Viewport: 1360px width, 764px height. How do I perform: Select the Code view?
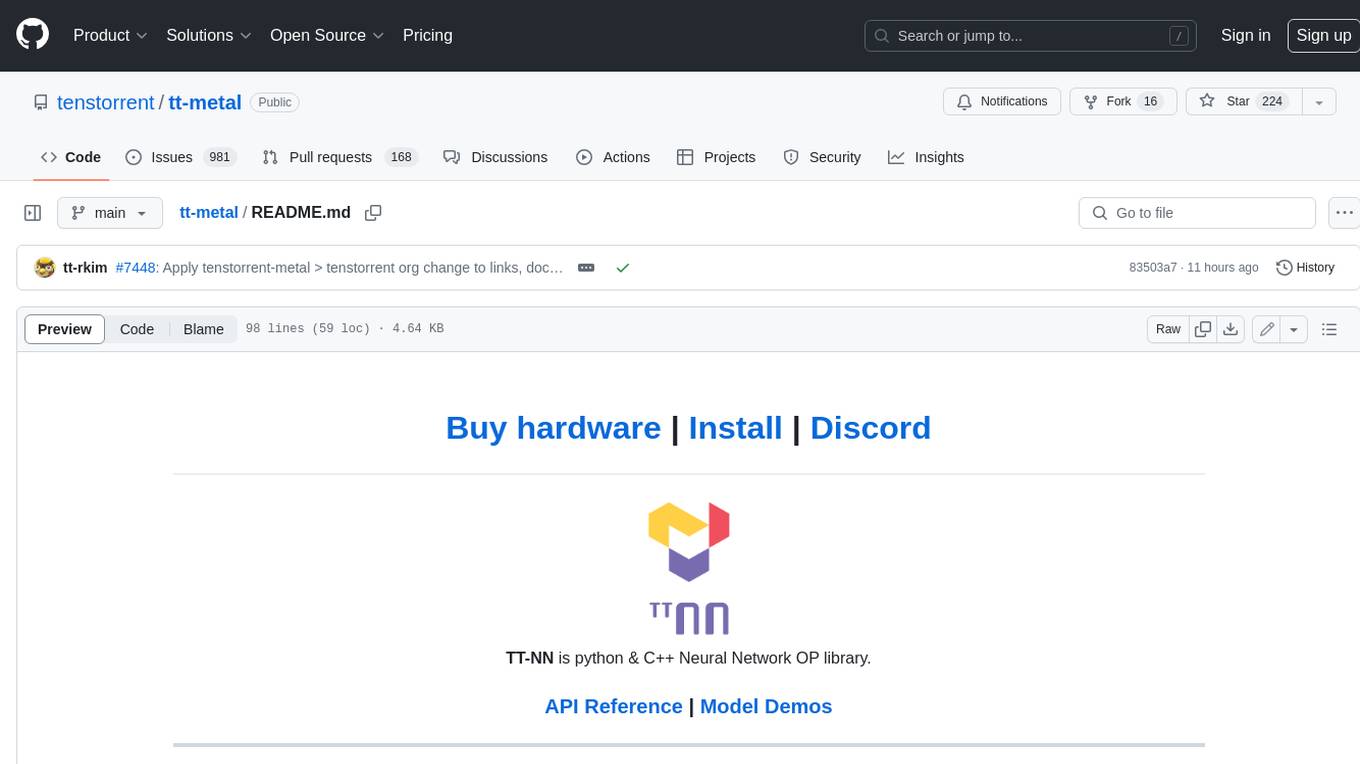click(137, 329)
